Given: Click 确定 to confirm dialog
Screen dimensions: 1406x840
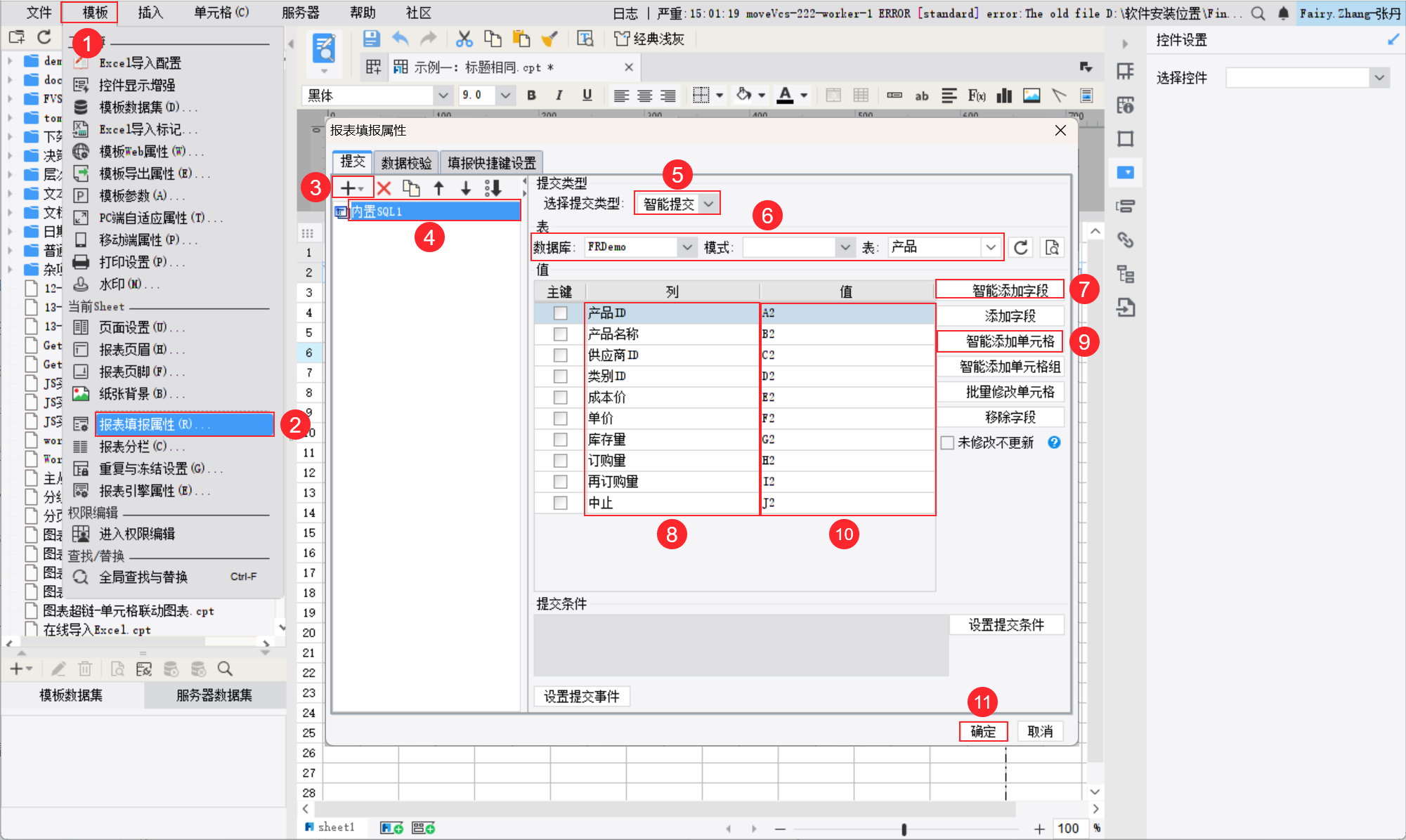Looking at the screenshot, I should click(983, 731).
